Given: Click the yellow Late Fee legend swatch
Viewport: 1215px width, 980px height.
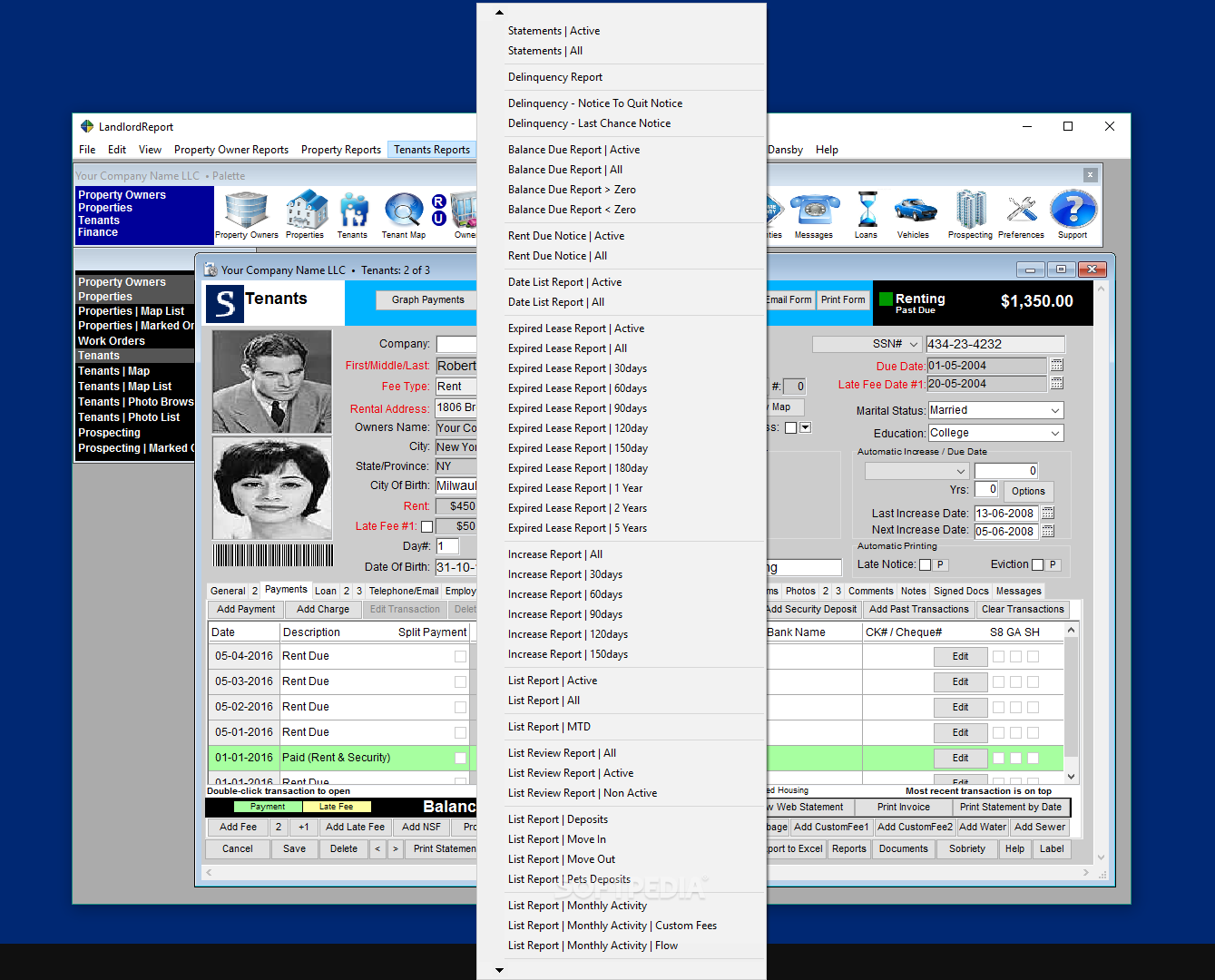Looking at the screenshot, I should 337,807.
